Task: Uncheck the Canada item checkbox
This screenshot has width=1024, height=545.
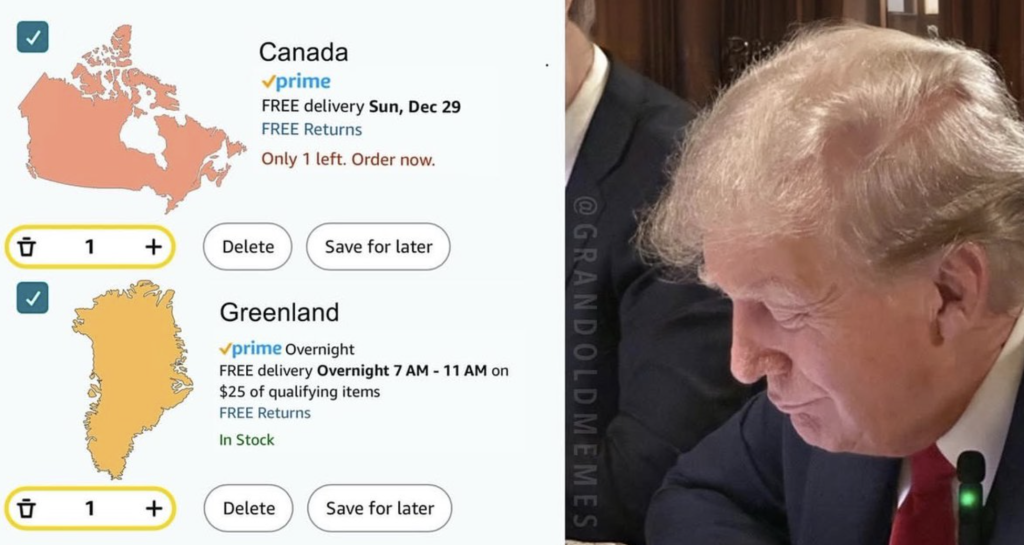Action: pos(33,37)
